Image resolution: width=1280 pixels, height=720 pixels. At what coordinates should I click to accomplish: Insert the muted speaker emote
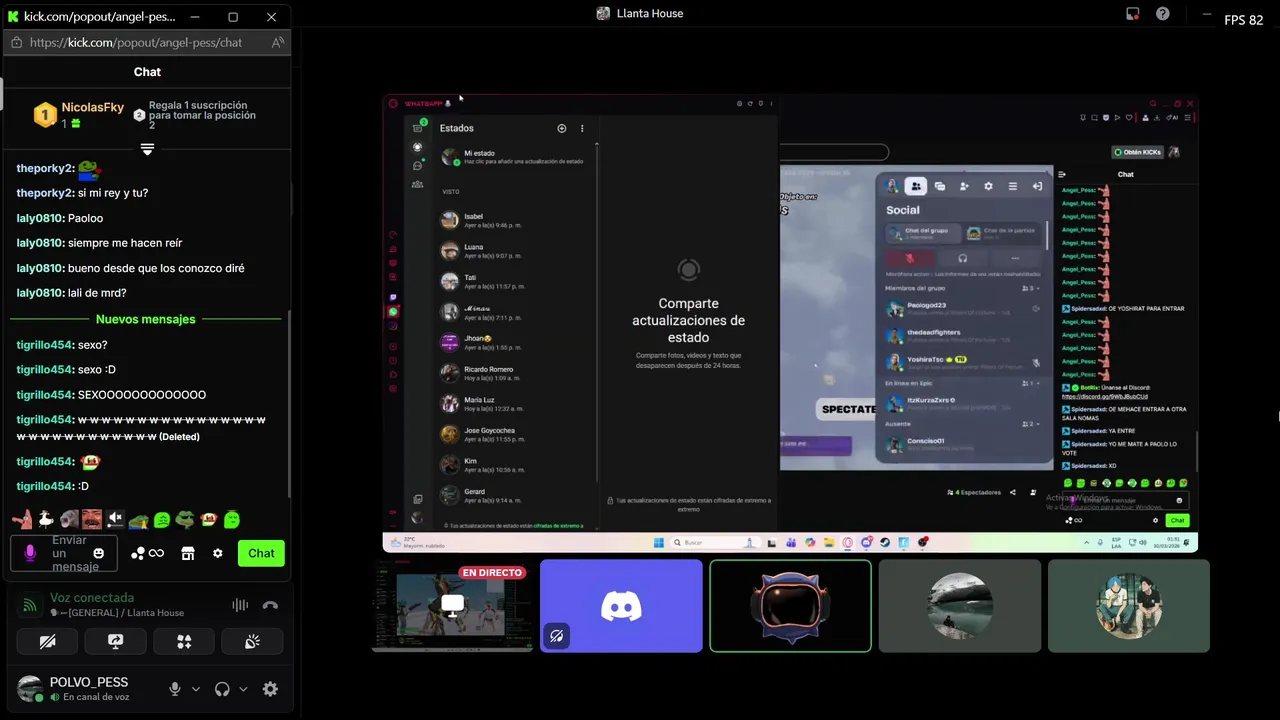point(115,519)
